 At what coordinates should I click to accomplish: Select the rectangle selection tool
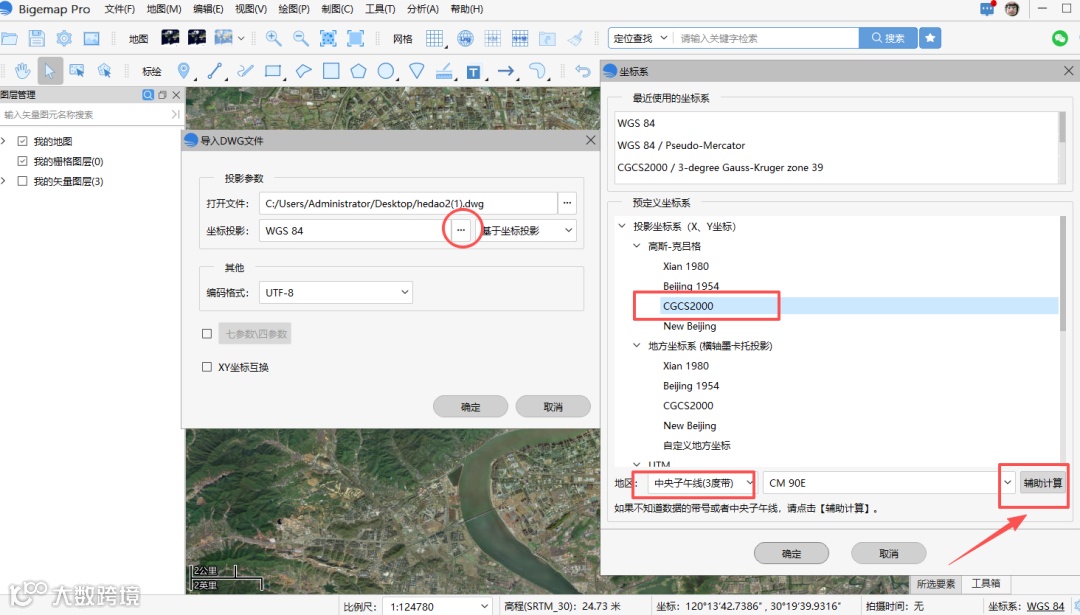[x=76, y=70]
